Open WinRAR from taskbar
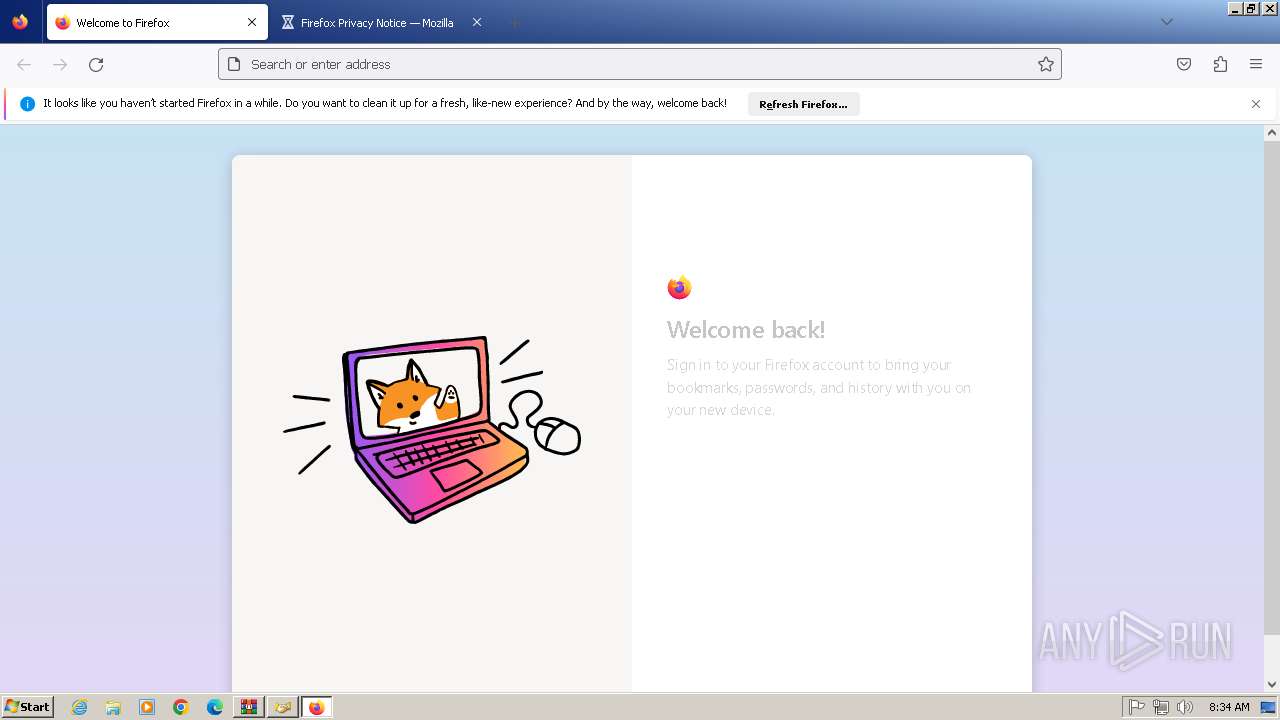The width and height of the screenshot is (1280, 720). pyautogui.click(x=248, y=707)
